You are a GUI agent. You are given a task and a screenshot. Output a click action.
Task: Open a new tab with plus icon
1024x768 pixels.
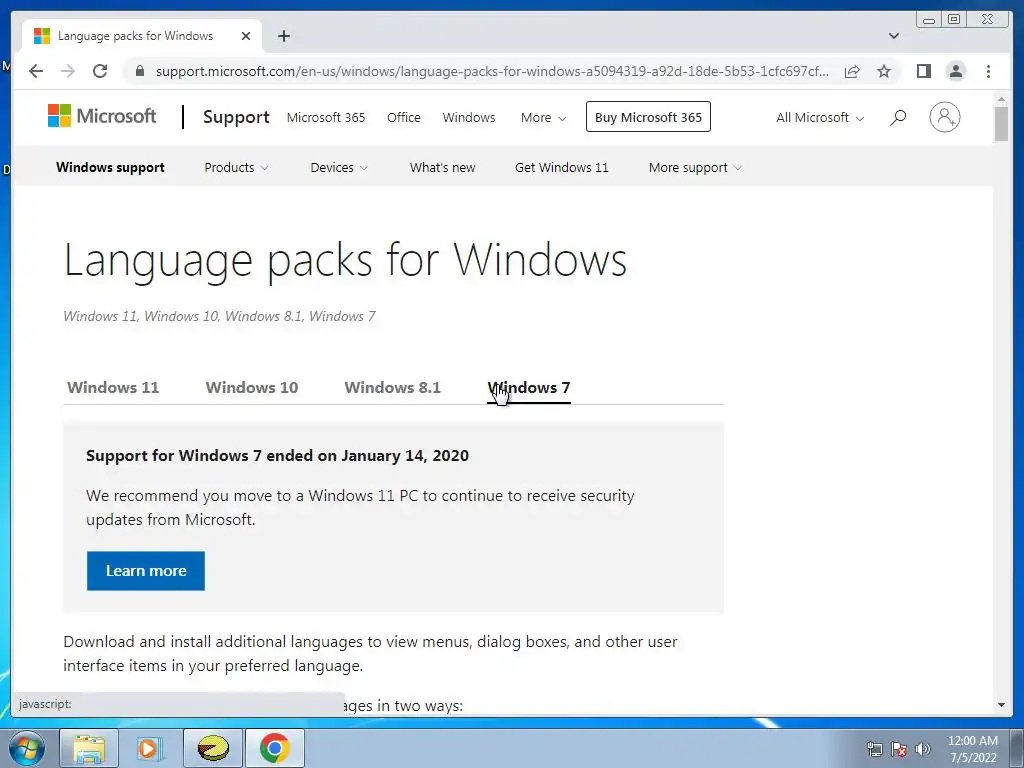283,36
